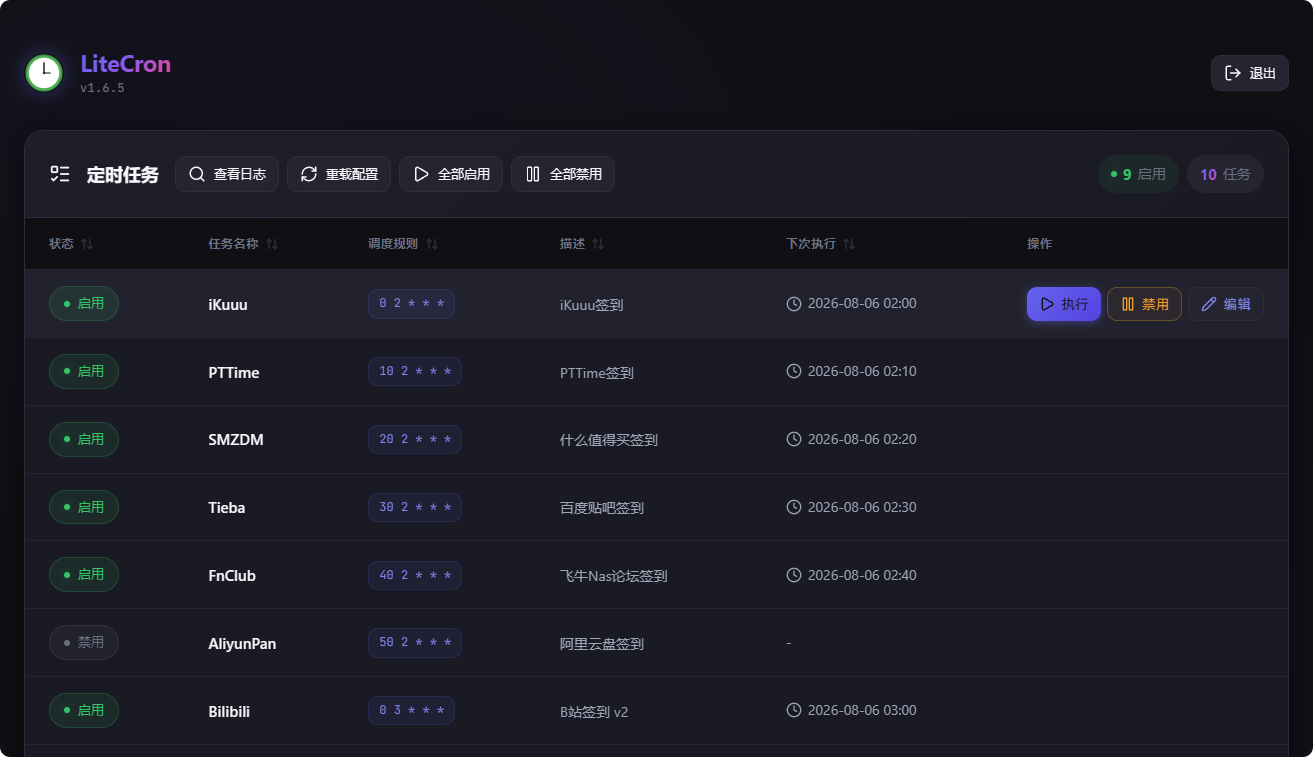Click cron rule "0 3 * * *"
The height and width of the screenshot is (757, 1313).
[411, 711]
